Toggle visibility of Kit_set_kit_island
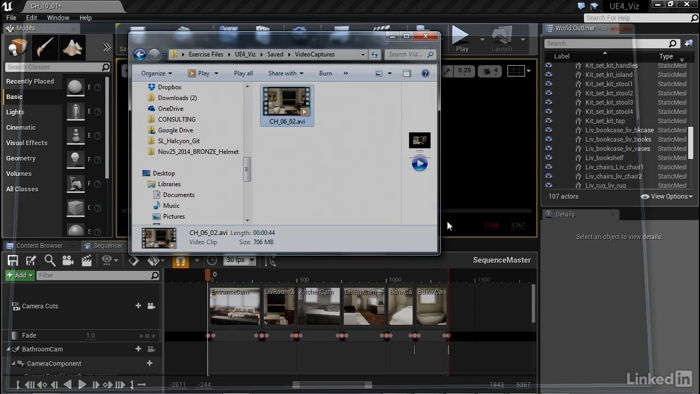 point(548,75)
